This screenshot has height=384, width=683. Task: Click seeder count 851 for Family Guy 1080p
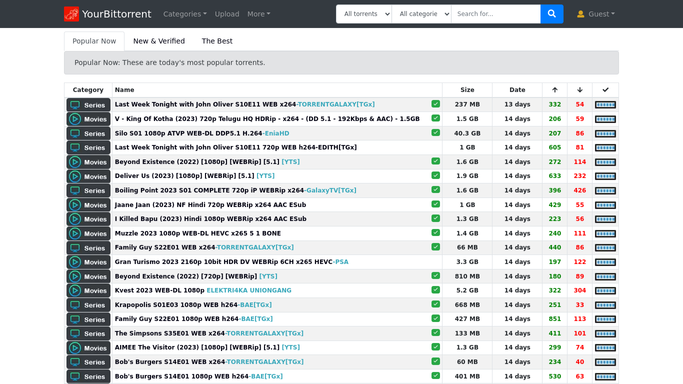(555, 319)
